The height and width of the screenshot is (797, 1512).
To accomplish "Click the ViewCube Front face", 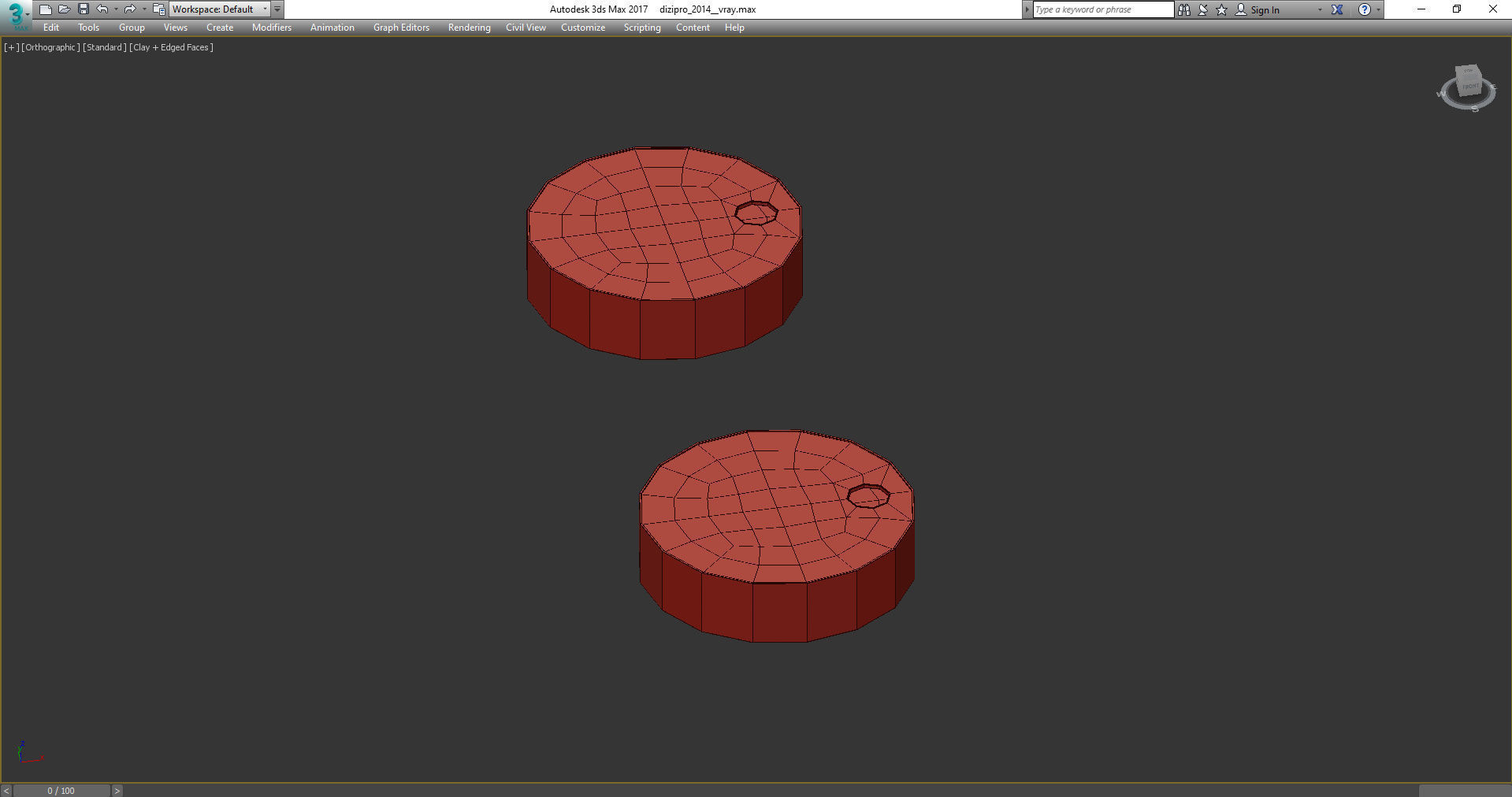I will tap(1470, 85).
